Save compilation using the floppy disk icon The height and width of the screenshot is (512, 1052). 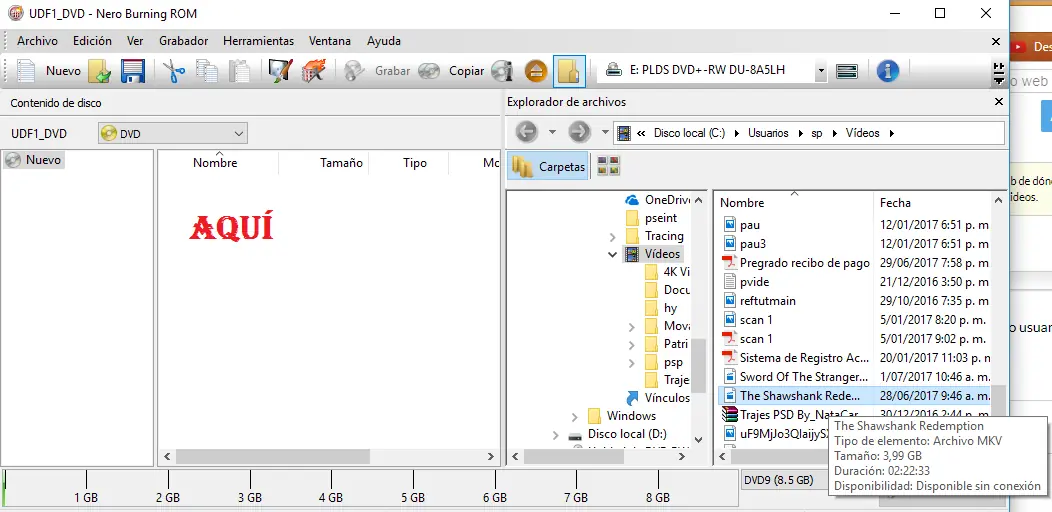133,70
